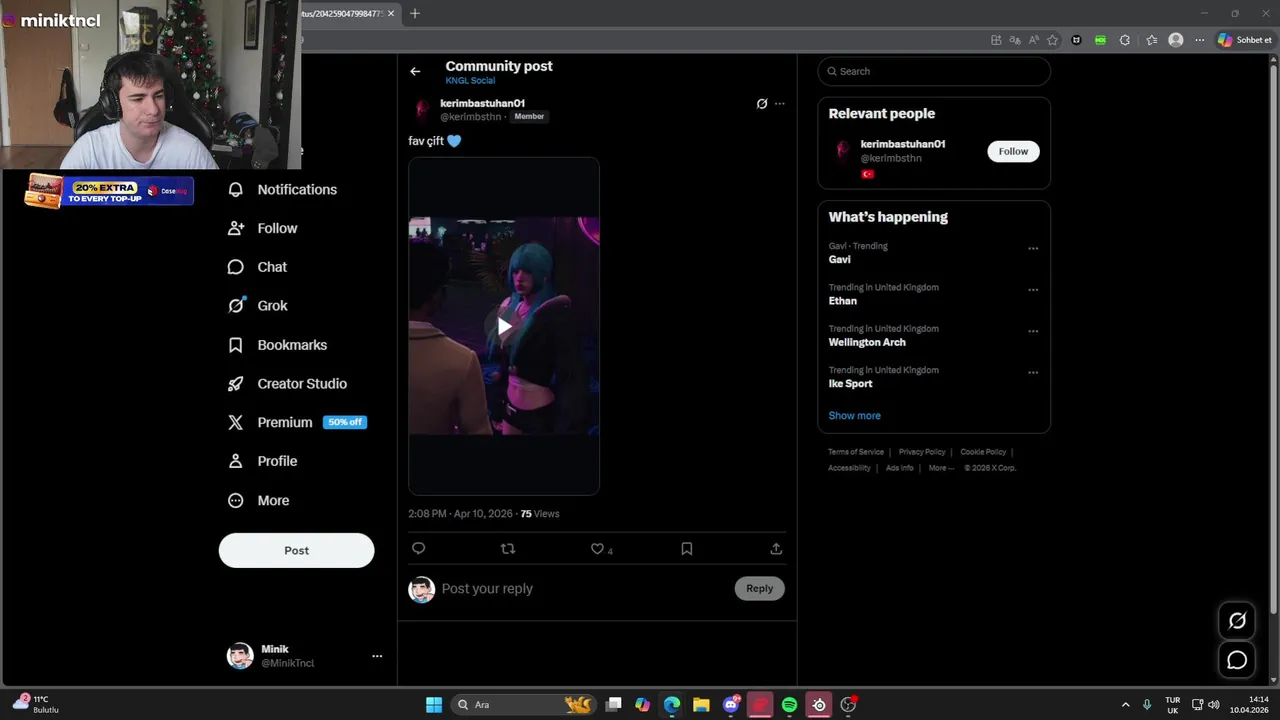Open the Accessibility footer link
1280x720 pixels.
[x=849, y=468]
